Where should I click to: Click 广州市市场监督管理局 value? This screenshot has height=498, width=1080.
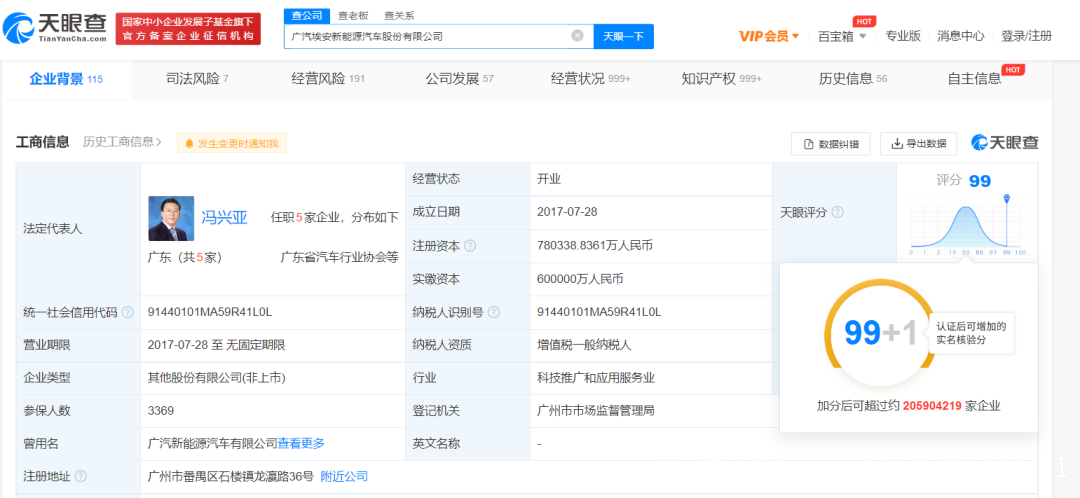596,411
